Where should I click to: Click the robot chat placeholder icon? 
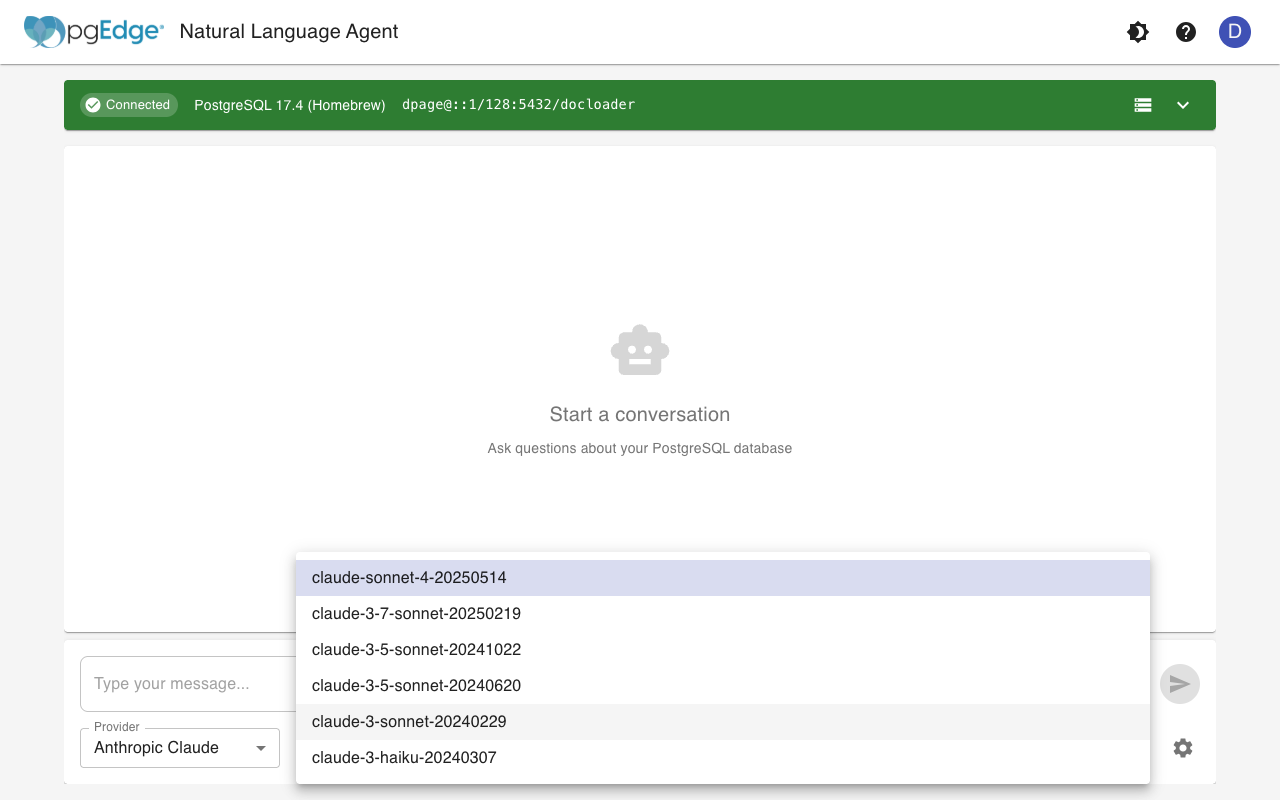(x=640, y=351)
